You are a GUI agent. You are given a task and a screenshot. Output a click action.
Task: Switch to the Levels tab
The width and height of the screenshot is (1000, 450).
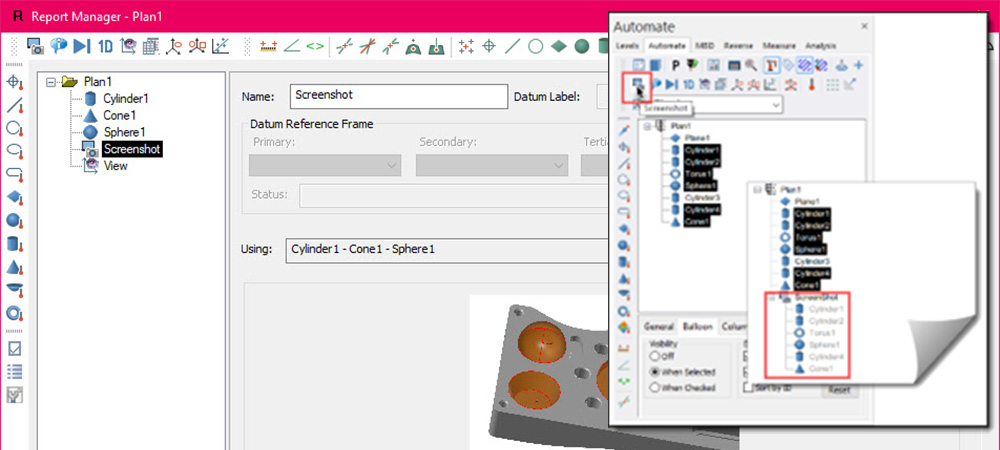627,46
